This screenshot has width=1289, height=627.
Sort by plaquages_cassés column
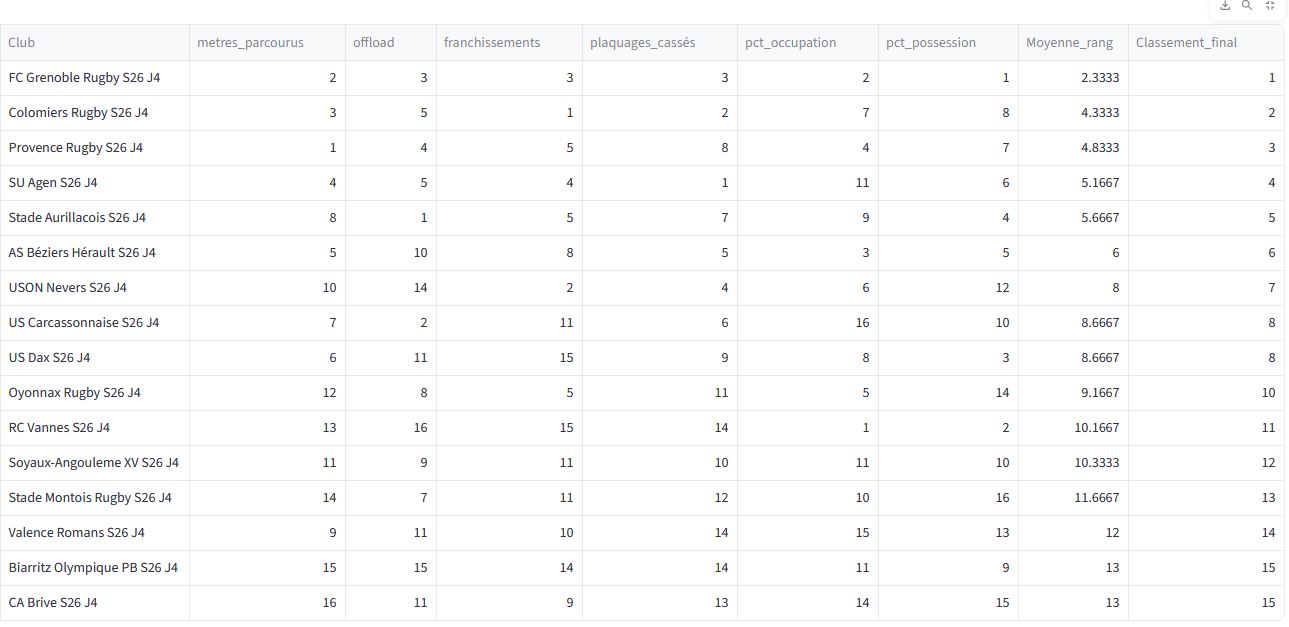642,42
